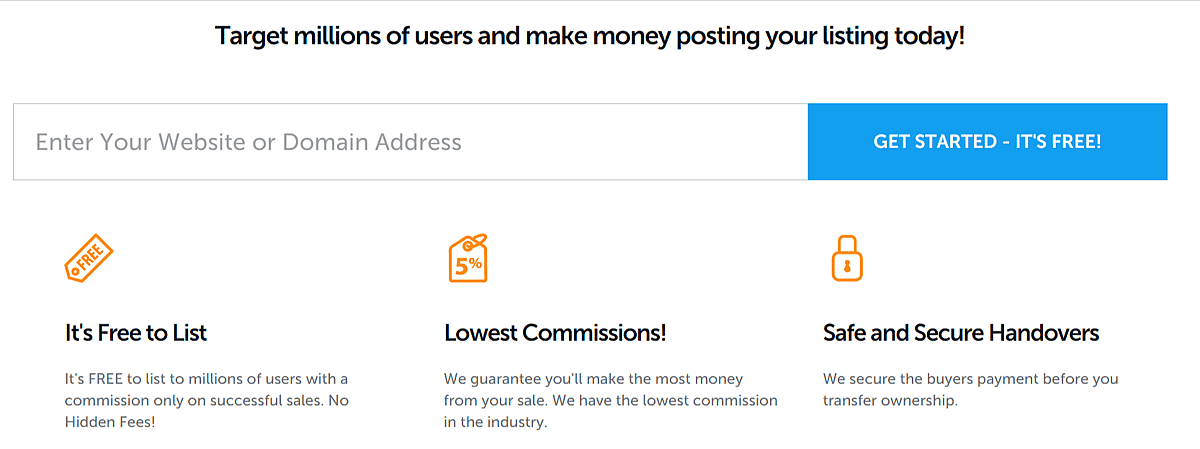Select the "Safe and Secure Handovers" heading

click(x=961, y=333)
